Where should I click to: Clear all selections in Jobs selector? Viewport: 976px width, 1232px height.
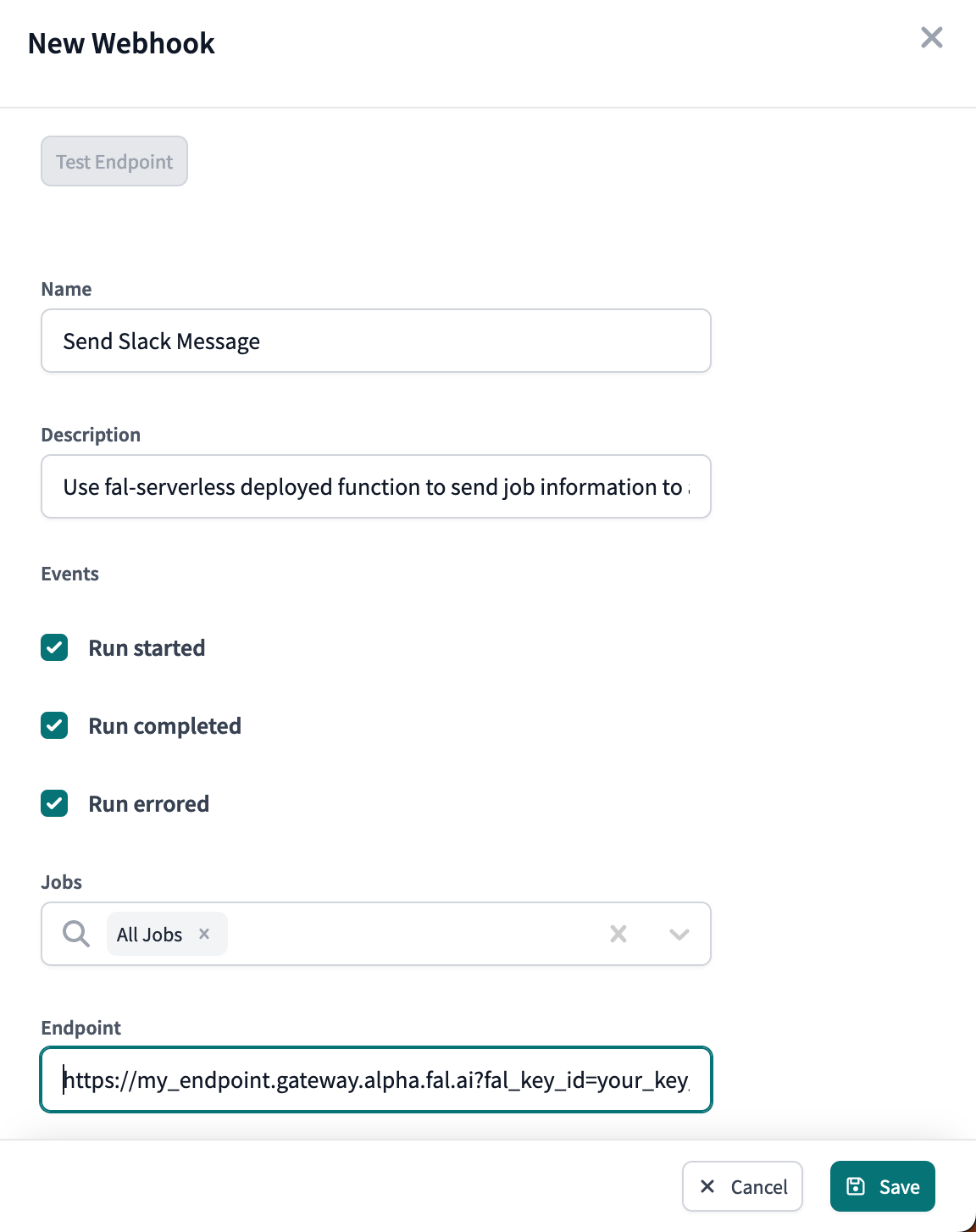618,934
